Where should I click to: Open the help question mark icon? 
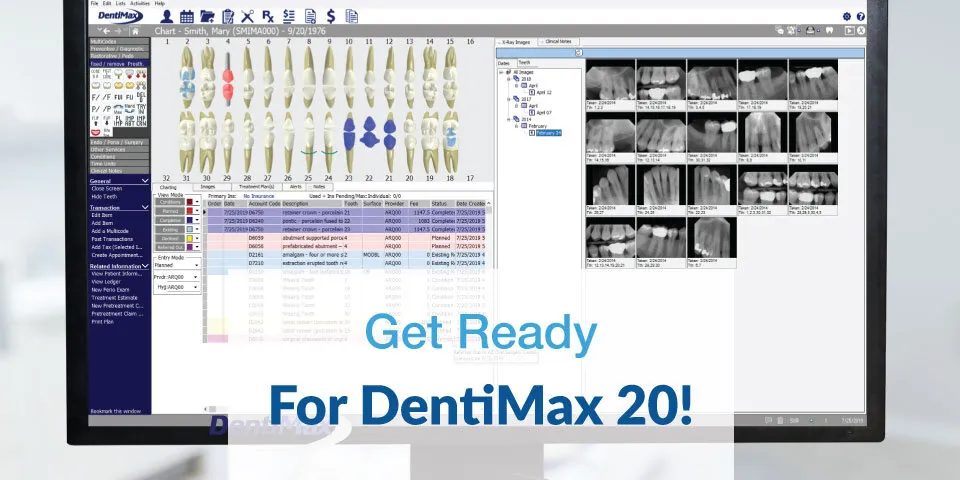pyautogui.click(x=861, y=17)
